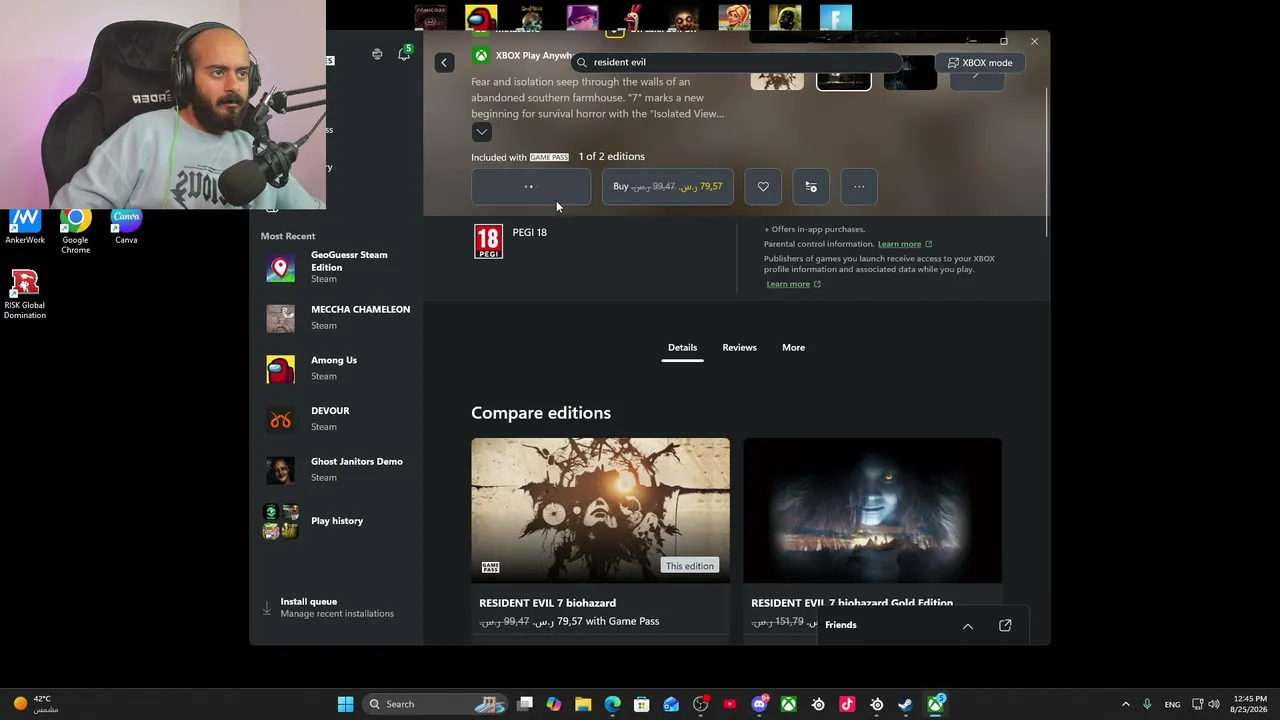Click the "Compare editions" heading
This screenshot has height=720, width=1280.
point(541,413)
